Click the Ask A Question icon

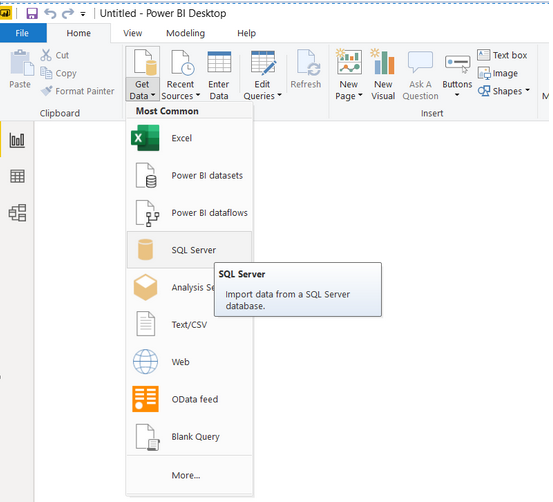[x=420, y=62]
